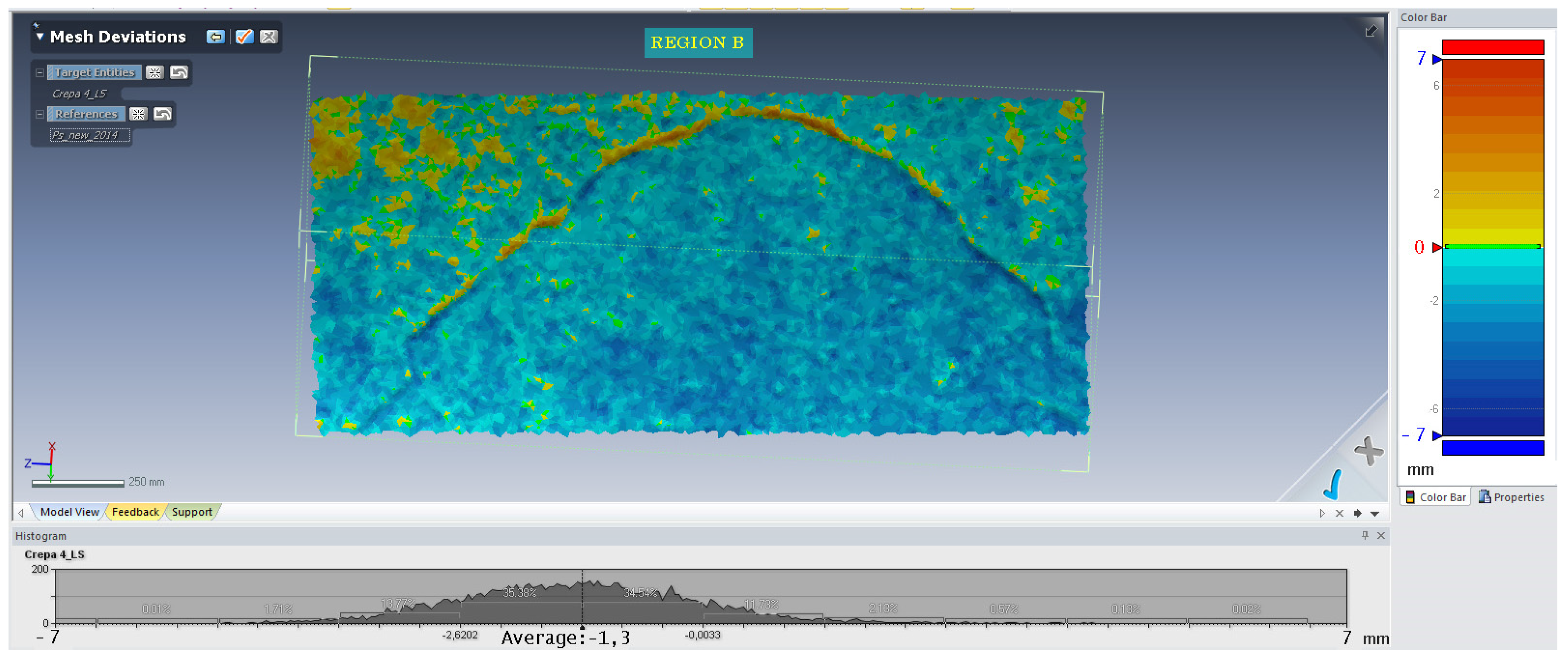Collapse the Target Entities section
Viewport: 1568px width, 663px height.
point(40,73)
